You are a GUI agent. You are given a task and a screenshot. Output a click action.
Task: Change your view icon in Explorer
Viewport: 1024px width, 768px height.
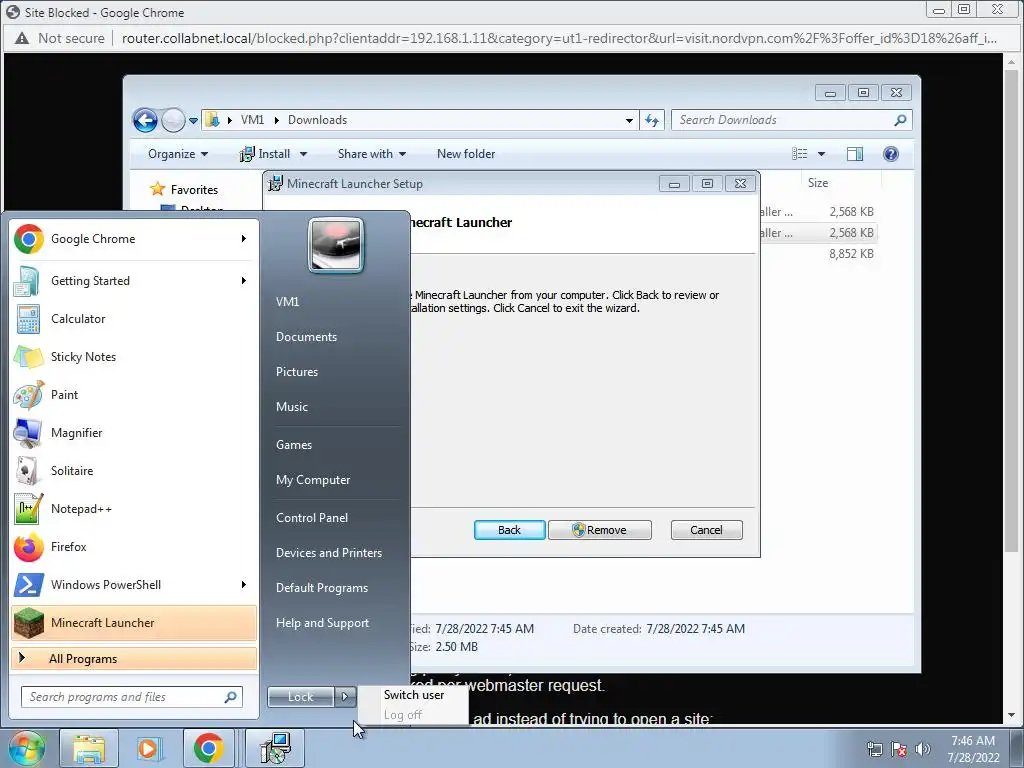[x=800, y=154]
